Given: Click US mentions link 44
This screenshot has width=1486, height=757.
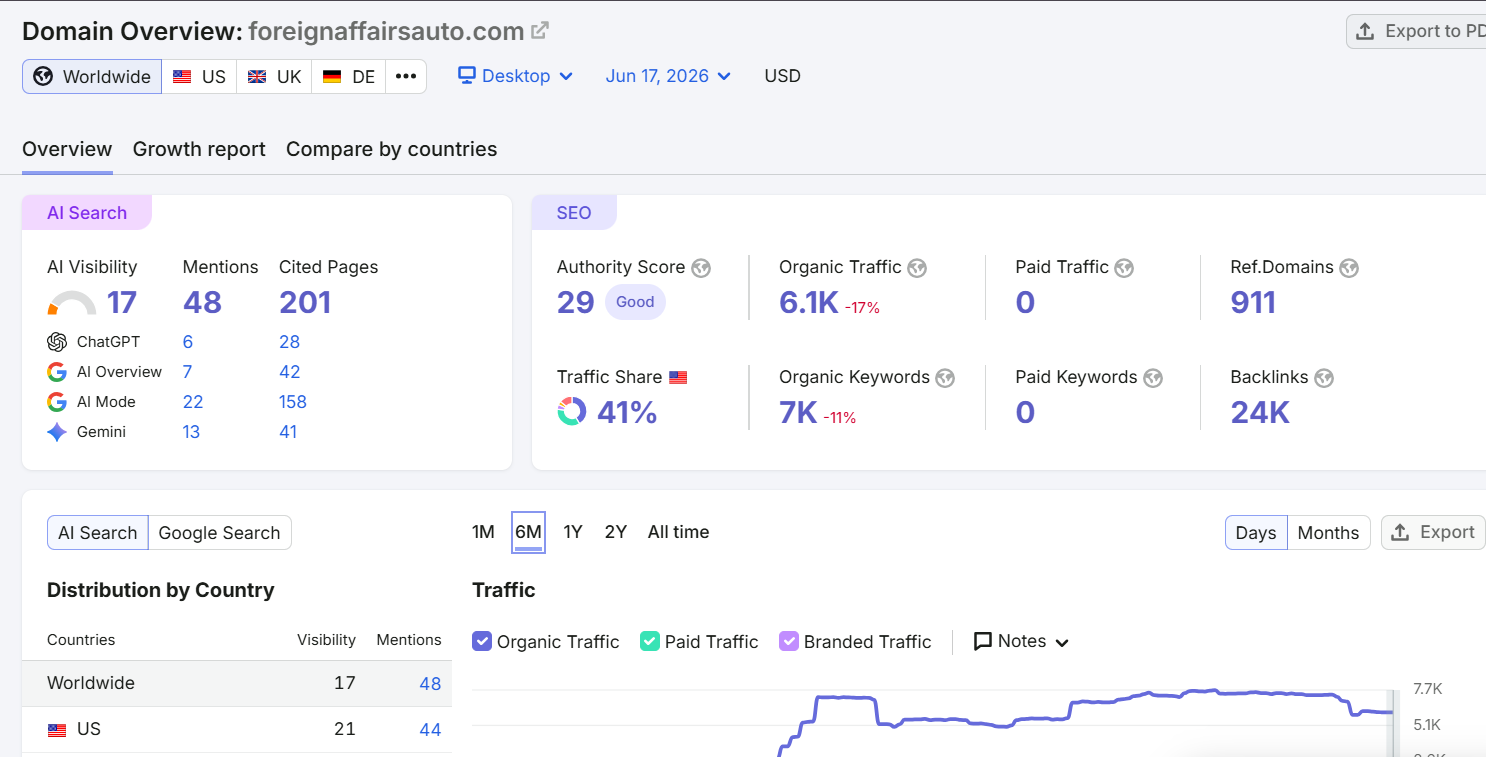Looking at the screenshot, I should coord(430,730).
